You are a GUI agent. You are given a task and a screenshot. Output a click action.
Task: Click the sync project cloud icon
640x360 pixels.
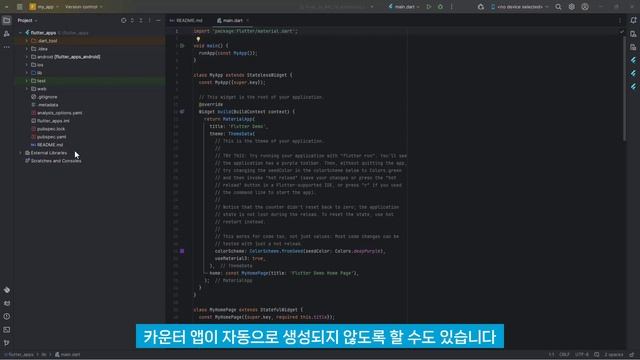(x=481, y=7)
